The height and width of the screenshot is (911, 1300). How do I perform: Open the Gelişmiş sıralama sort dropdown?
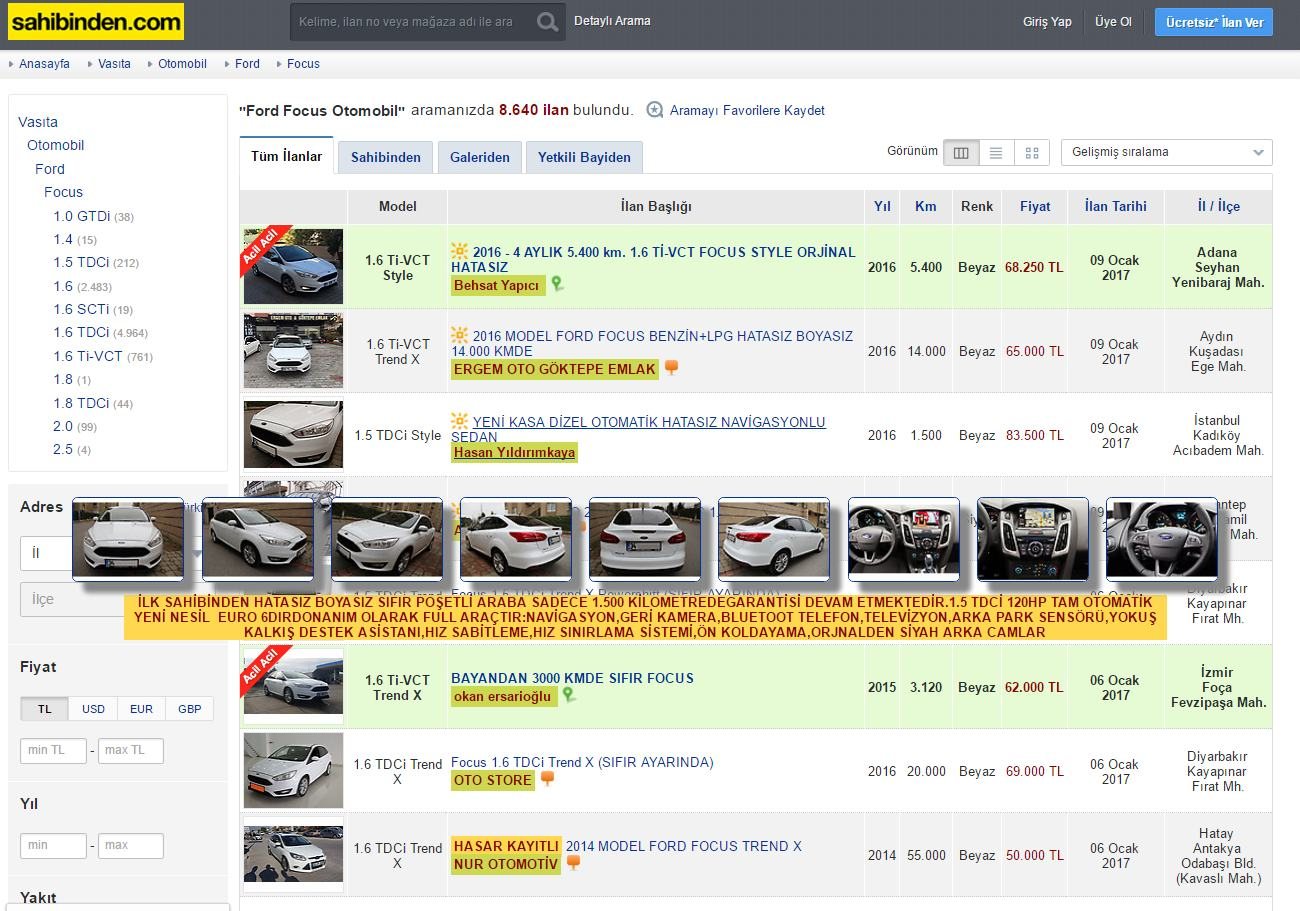1166,152
